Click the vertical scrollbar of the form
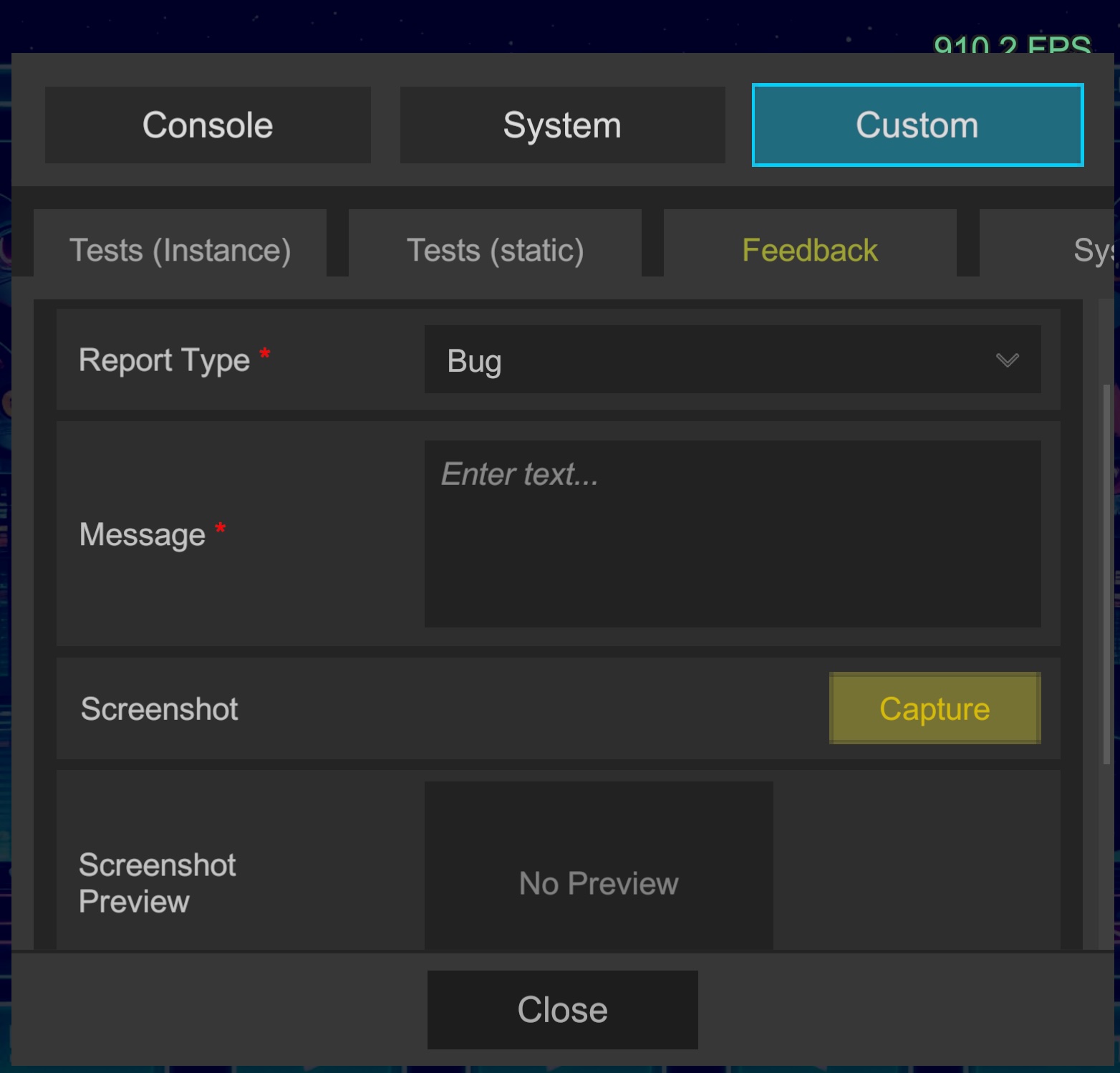The image size is (1120, 1073). click(1106, 573)
